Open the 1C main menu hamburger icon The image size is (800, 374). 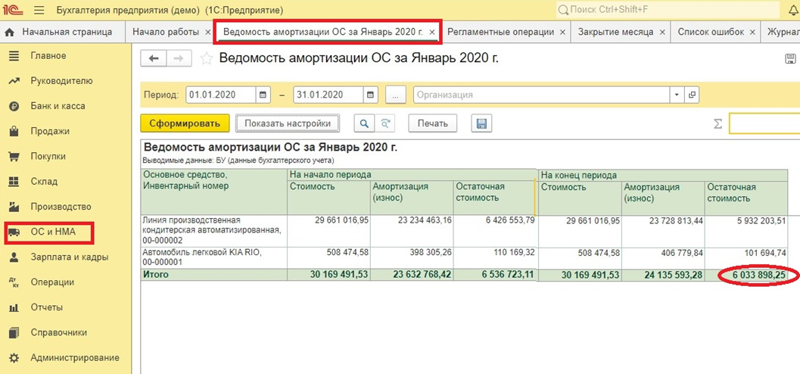(39, 10)
